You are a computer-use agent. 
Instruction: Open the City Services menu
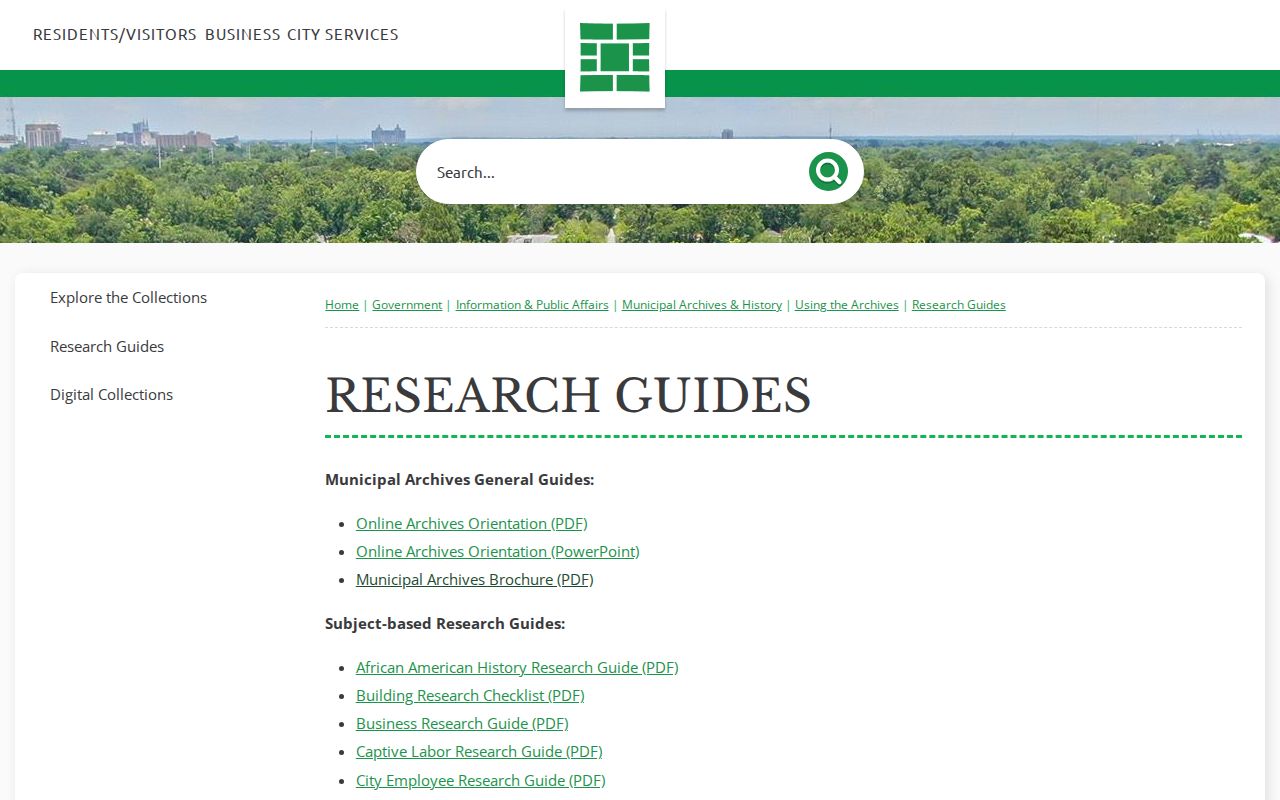point(343,35)
